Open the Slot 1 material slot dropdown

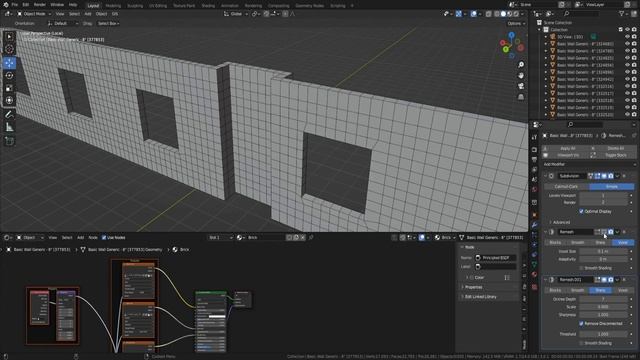click(x=220, y=238)
